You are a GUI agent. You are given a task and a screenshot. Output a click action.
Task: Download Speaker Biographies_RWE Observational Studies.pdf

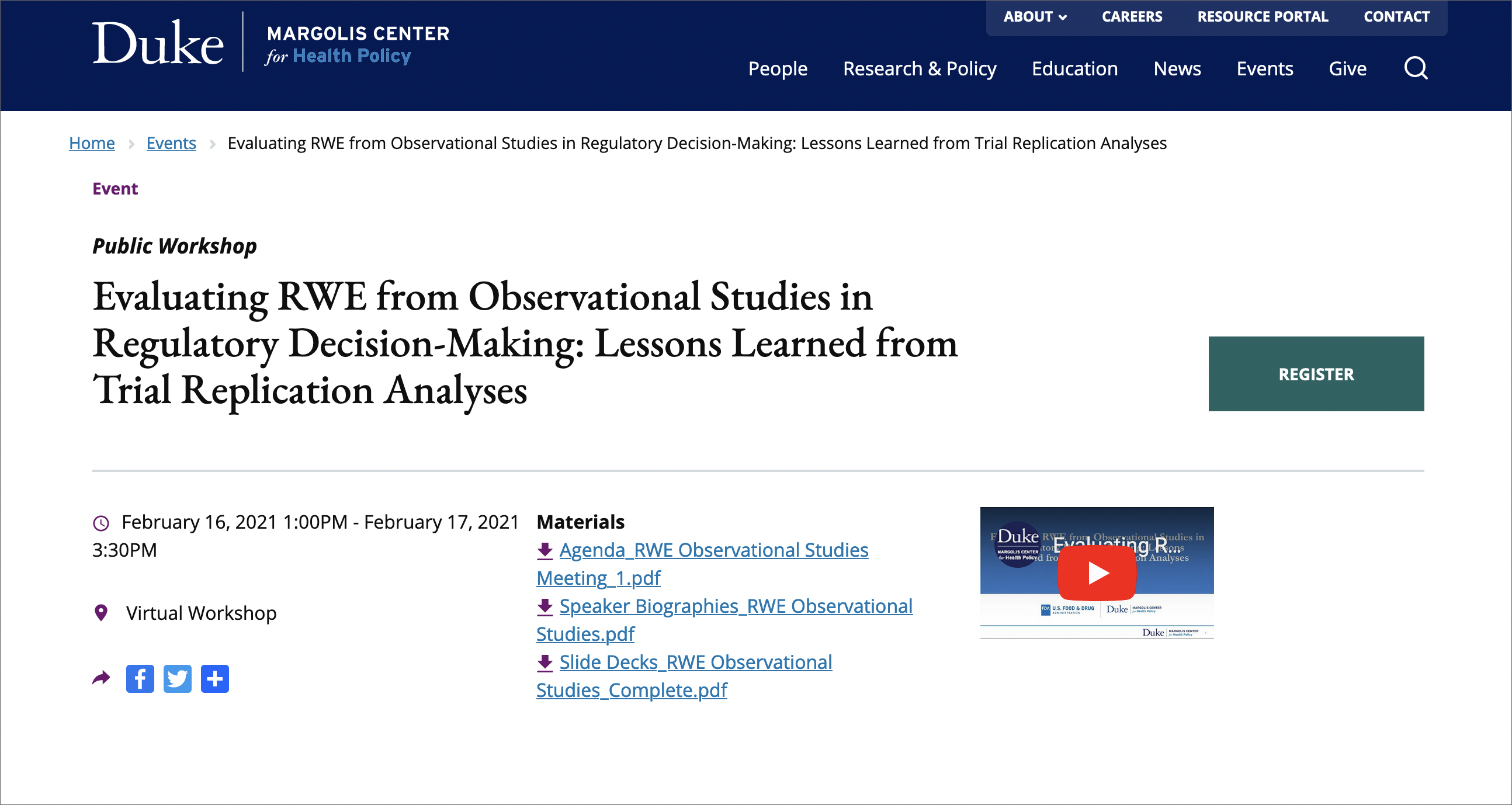tap(724, 620)
